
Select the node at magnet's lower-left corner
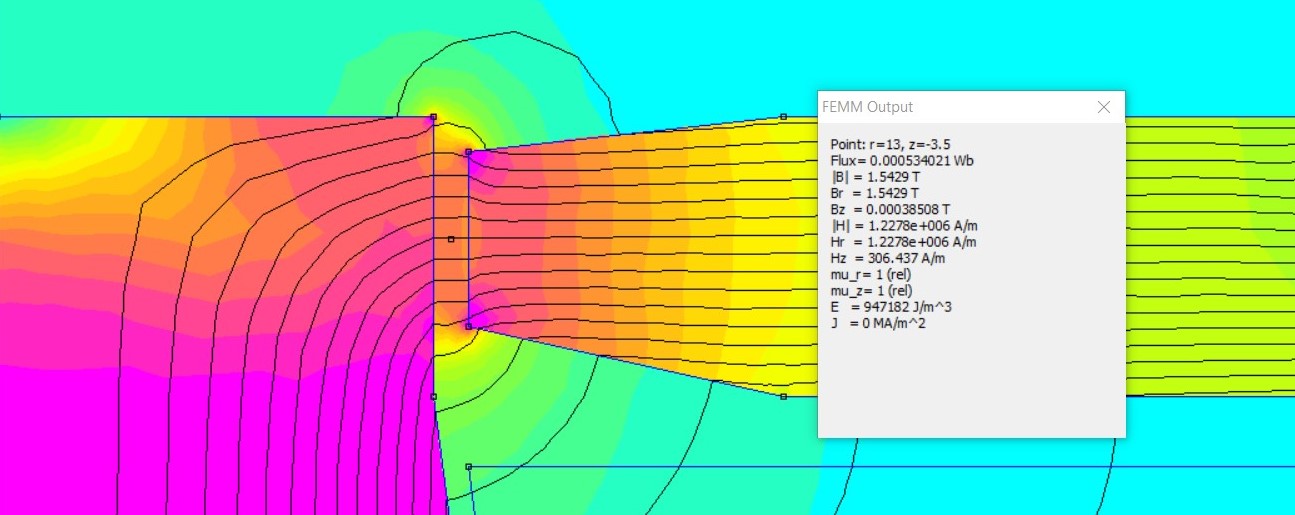(468, 325)
